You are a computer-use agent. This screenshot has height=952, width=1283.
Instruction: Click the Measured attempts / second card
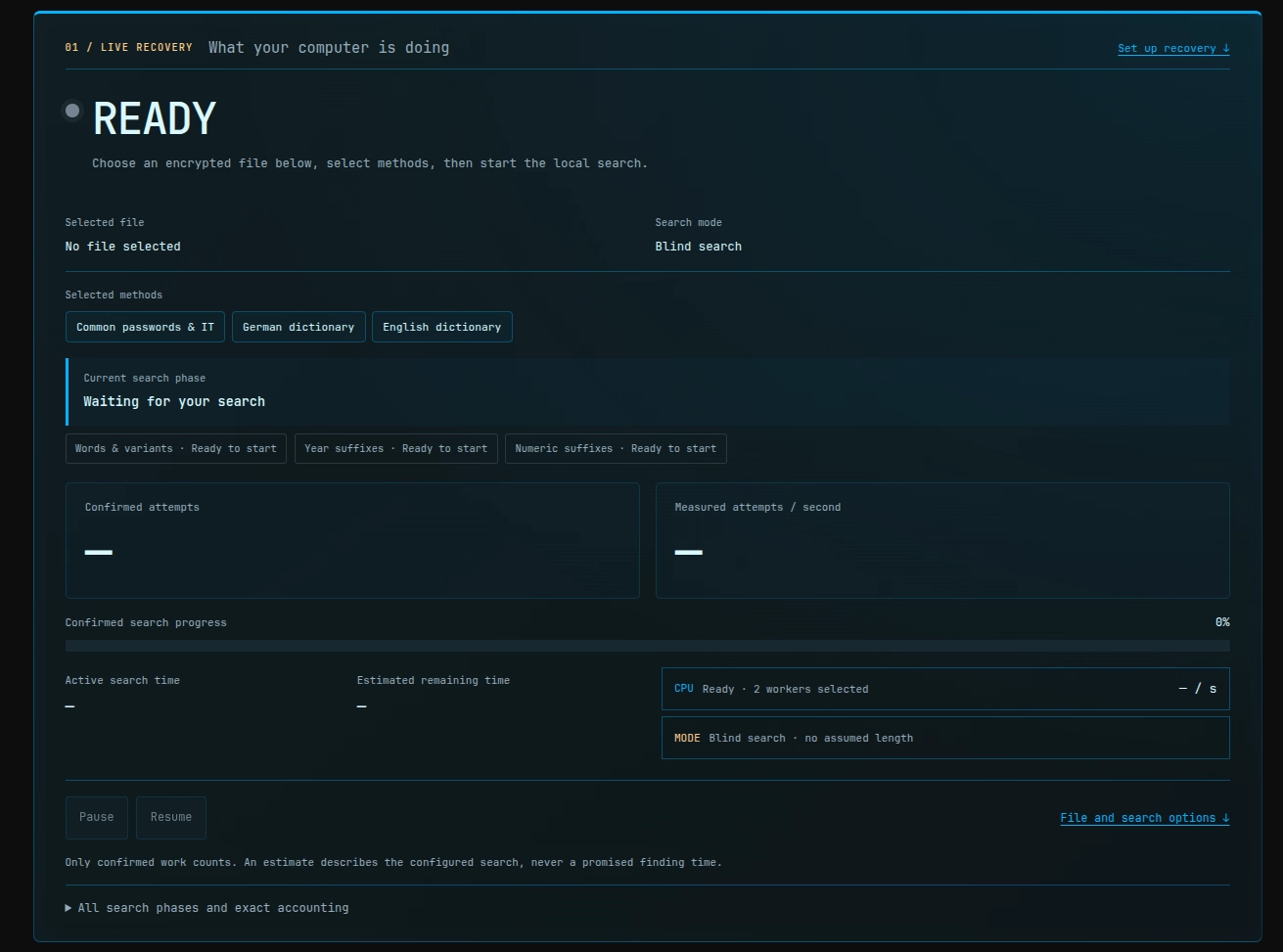942,540
